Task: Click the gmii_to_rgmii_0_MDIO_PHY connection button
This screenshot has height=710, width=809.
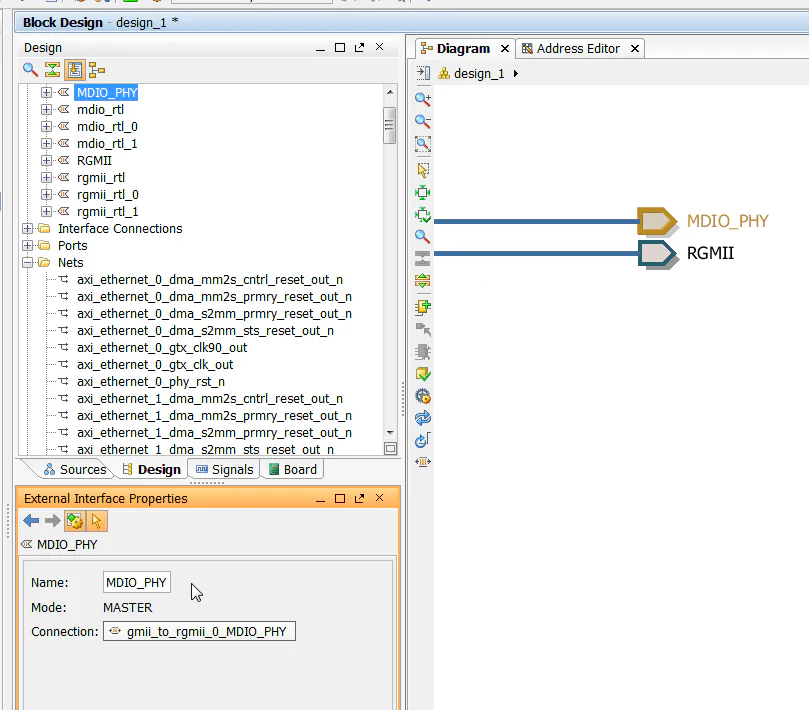Action: [199, 631]
